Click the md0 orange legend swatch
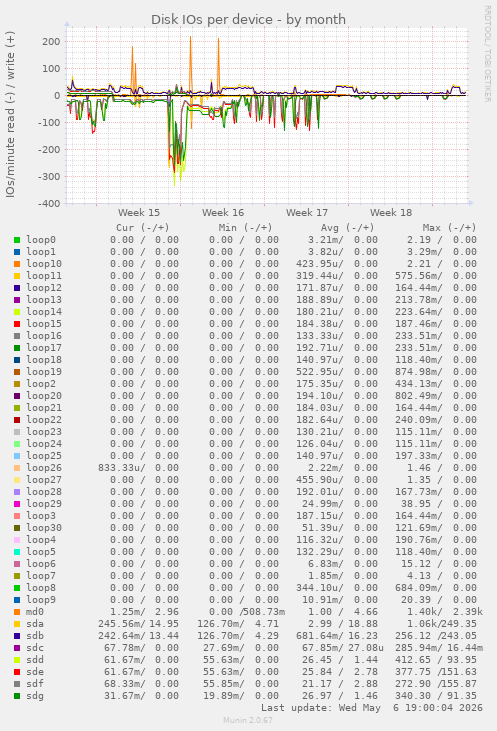Viewport: 497px width, 731px height. (x=17, y=612)
